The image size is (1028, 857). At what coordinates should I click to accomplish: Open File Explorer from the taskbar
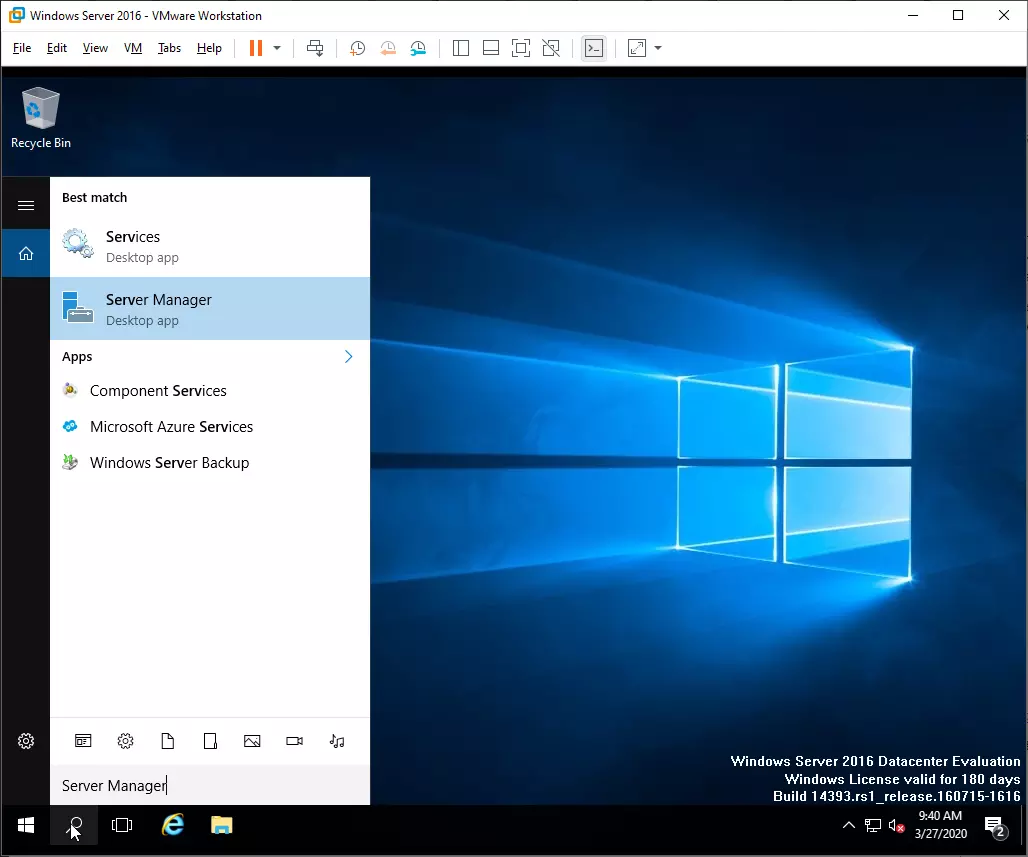click(222, 826)
